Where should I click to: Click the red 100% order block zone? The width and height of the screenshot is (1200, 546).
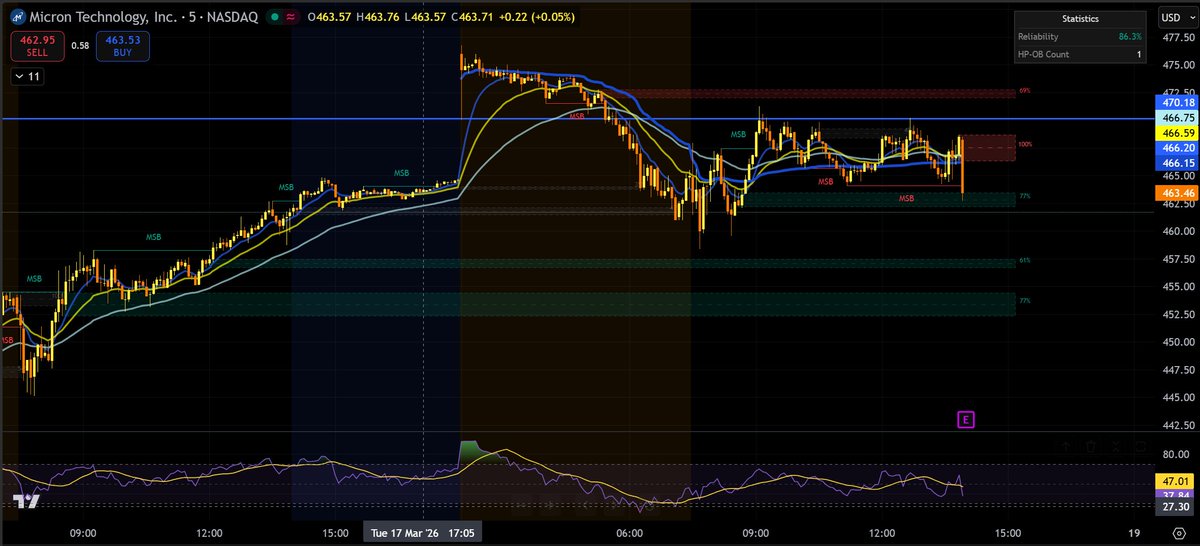tap(990, 148)
